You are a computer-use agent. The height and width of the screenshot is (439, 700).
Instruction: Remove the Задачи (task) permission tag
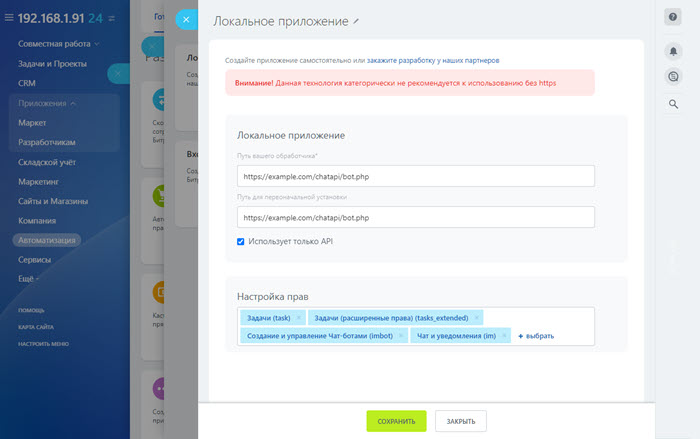pyautogui.click(x=299, y=318)
